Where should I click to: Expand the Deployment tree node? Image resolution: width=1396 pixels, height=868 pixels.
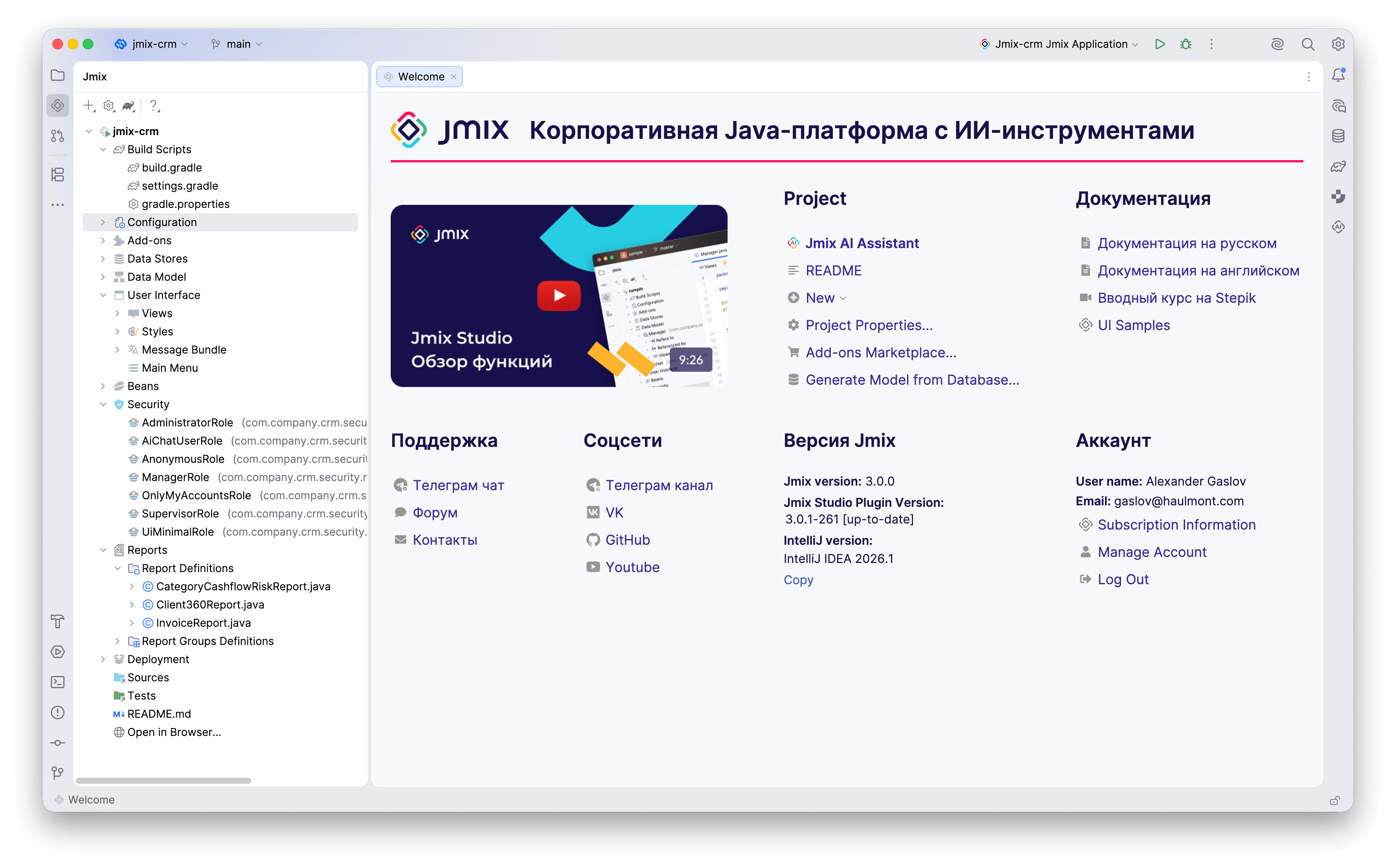point(103,660)
